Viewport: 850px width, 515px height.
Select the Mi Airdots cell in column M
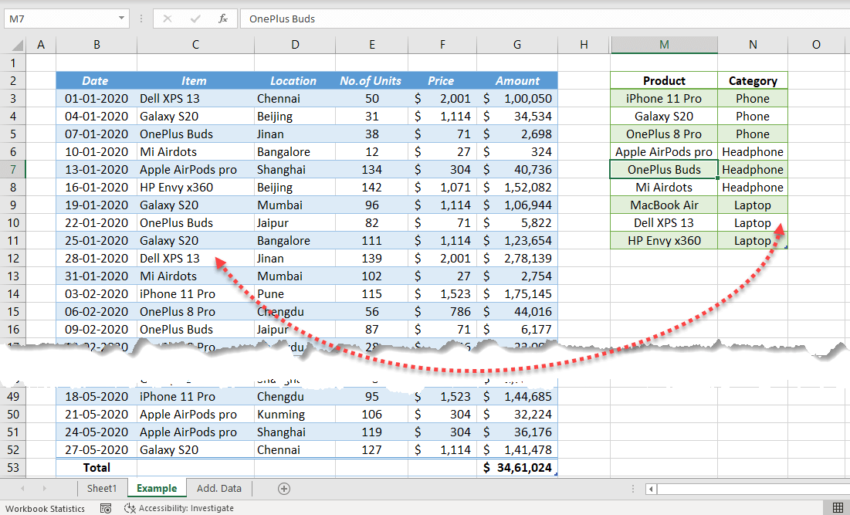(x=664, y=188)
